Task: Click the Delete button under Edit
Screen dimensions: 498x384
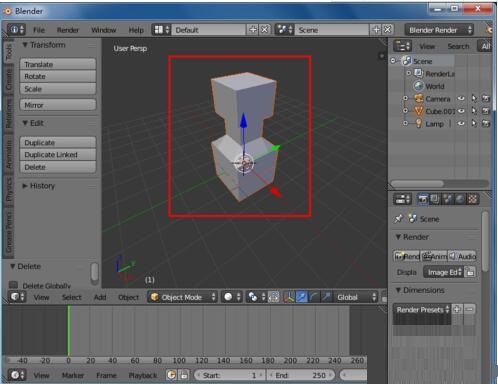Action: coord(58,167)
